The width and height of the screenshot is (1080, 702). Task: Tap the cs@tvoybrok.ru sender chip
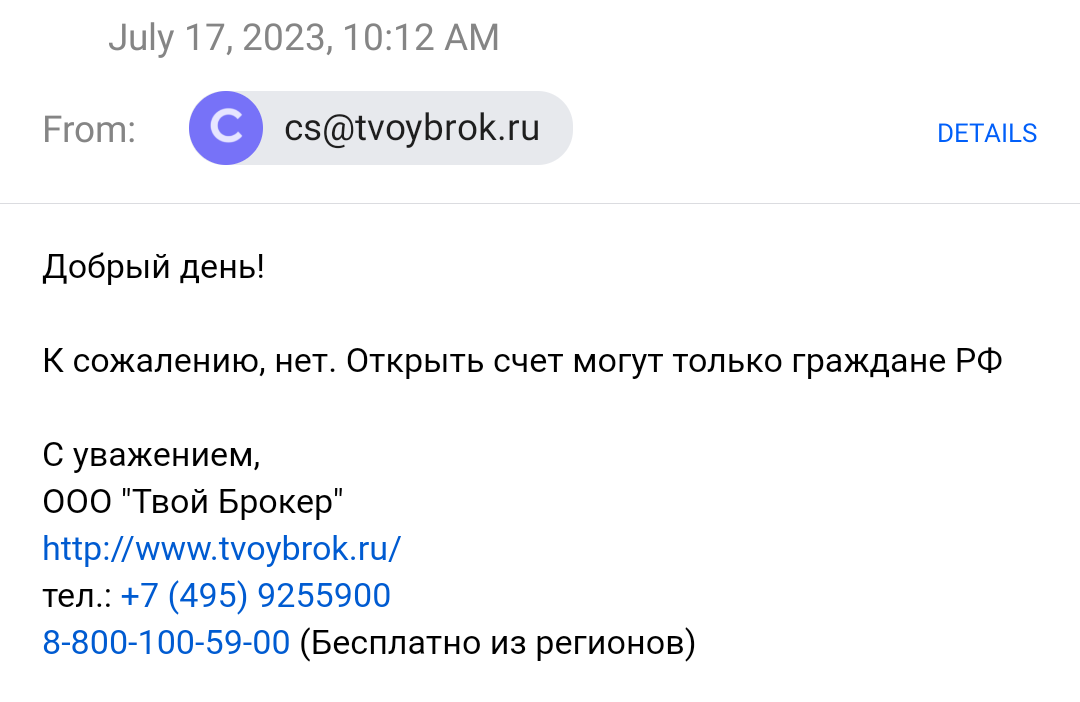(411, 128)
